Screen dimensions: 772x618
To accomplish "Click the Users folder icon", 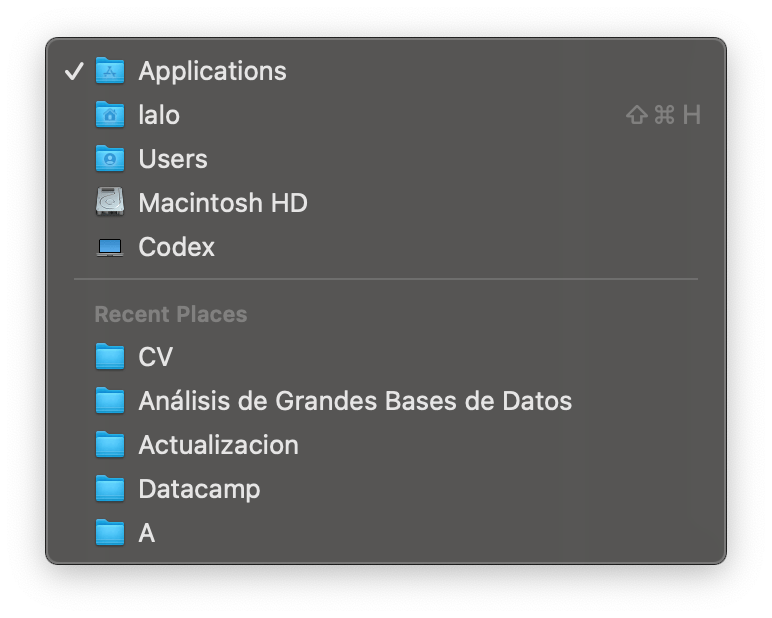I will (x=109, y=159).
